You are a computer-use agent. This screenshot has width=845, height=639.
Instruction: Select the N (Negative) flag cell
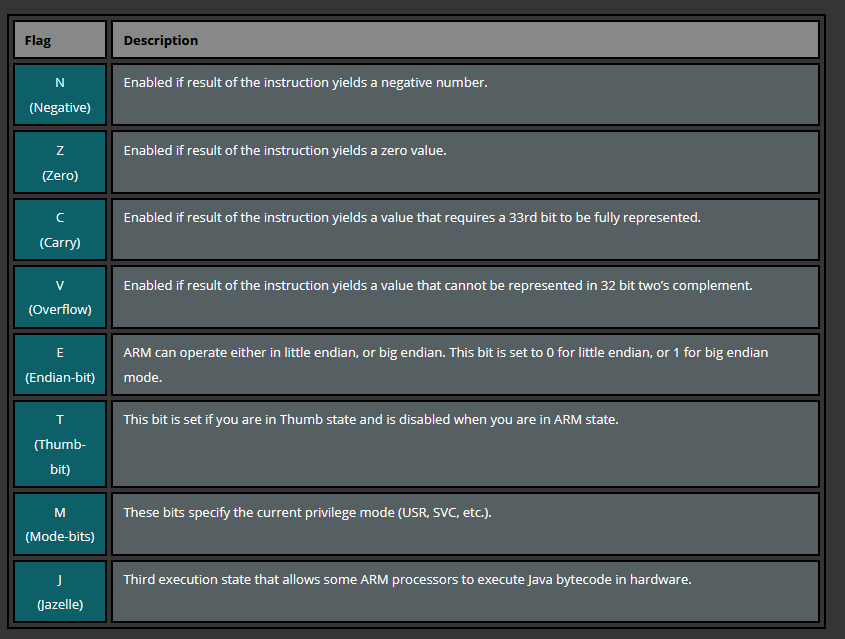pyautogui.click(x=59, y=95)
